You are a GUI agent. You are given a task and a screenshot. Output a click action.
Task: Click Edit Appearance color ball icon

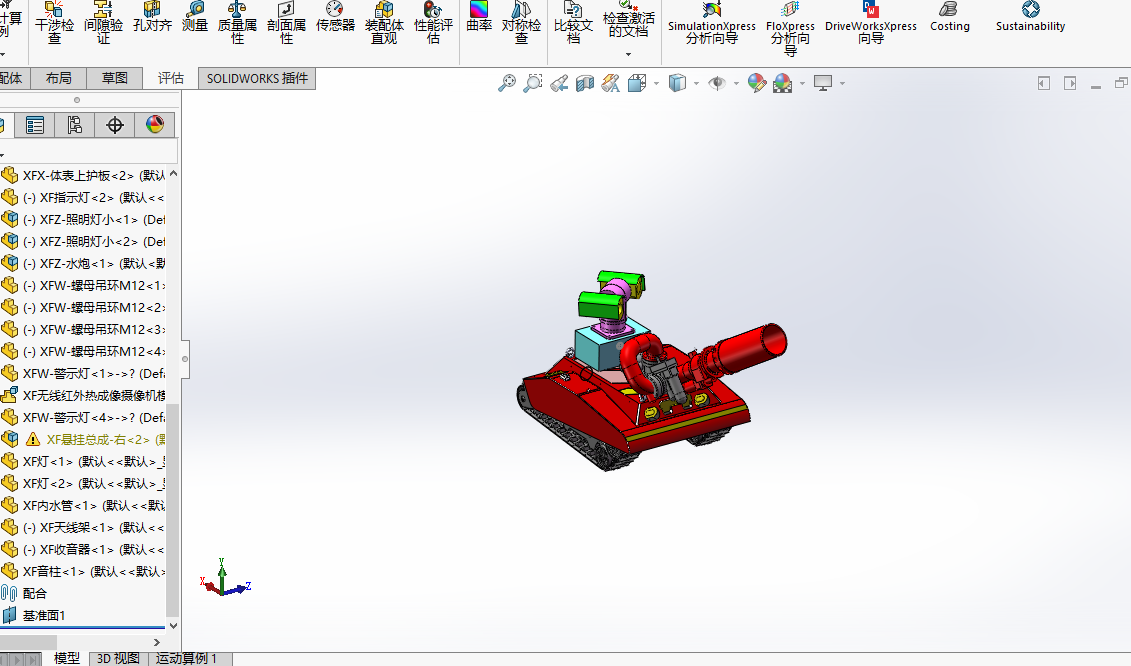tap(757, 83)
